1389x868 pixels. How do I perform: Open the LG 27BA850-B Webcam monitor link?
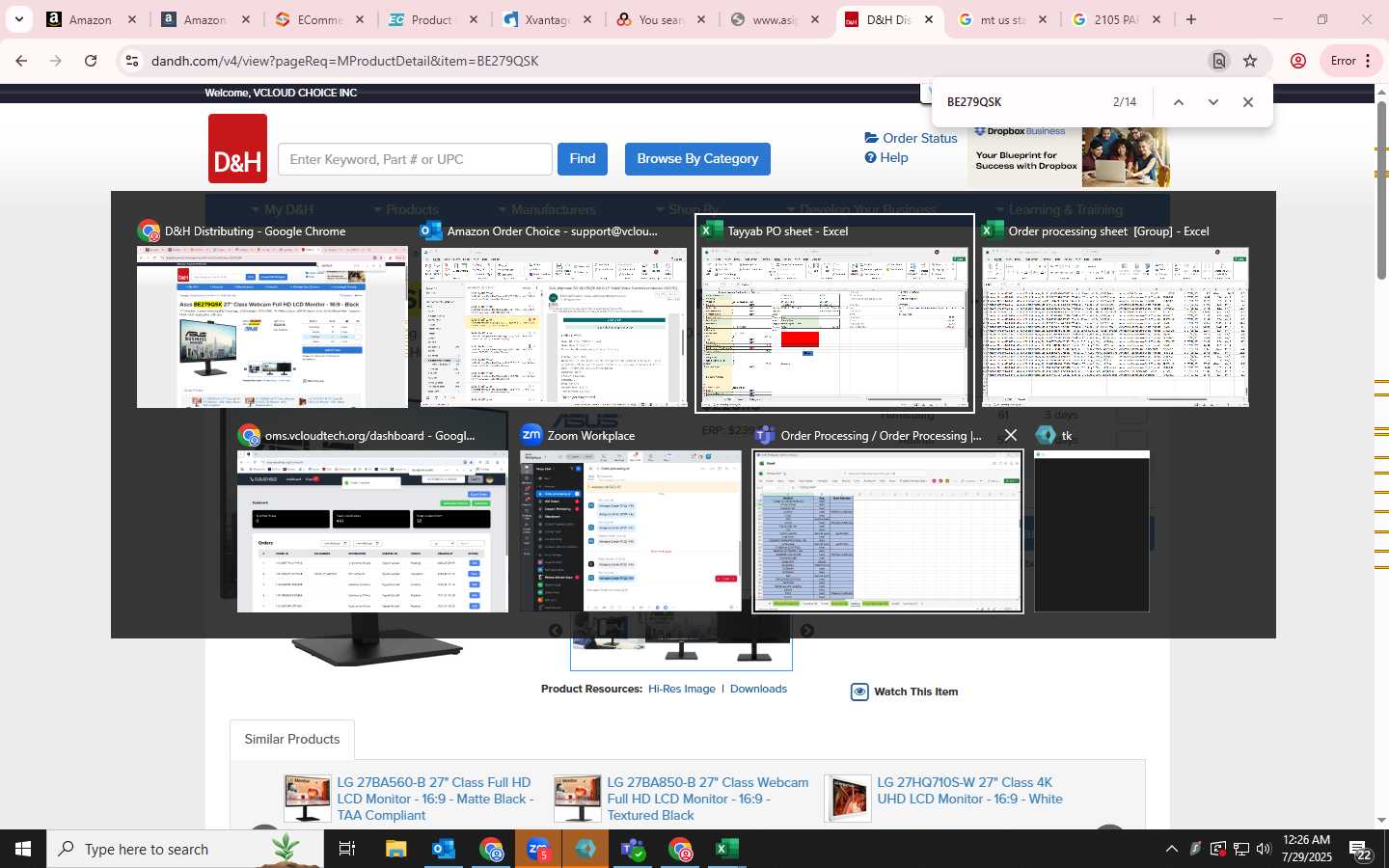point(707,799)
